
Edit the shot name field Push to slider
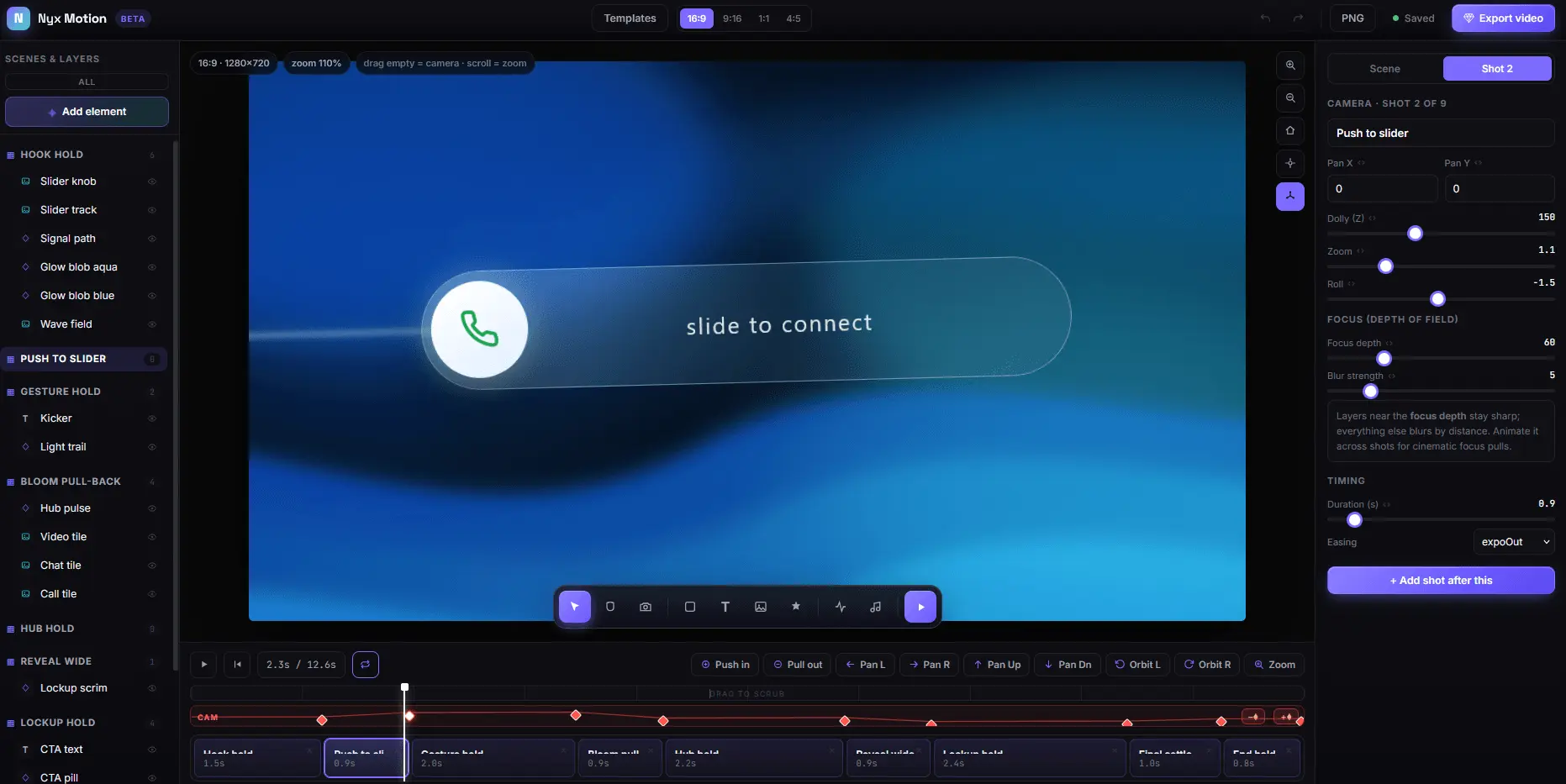(1441, 133)
